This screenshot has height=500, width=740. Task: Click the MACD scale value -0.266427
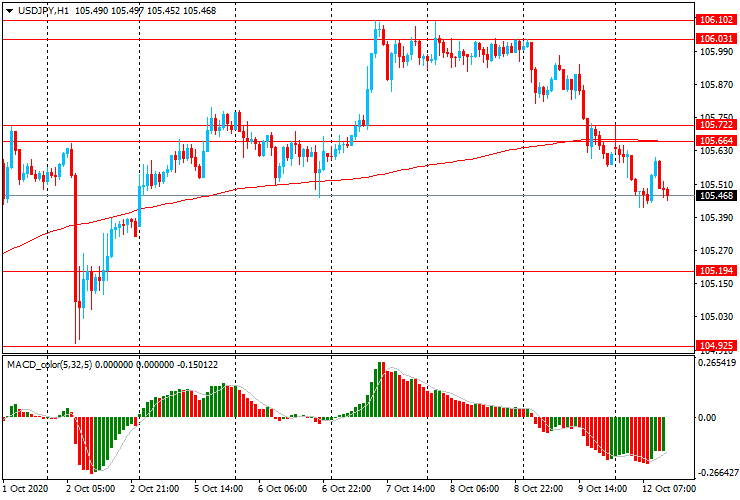718,473
